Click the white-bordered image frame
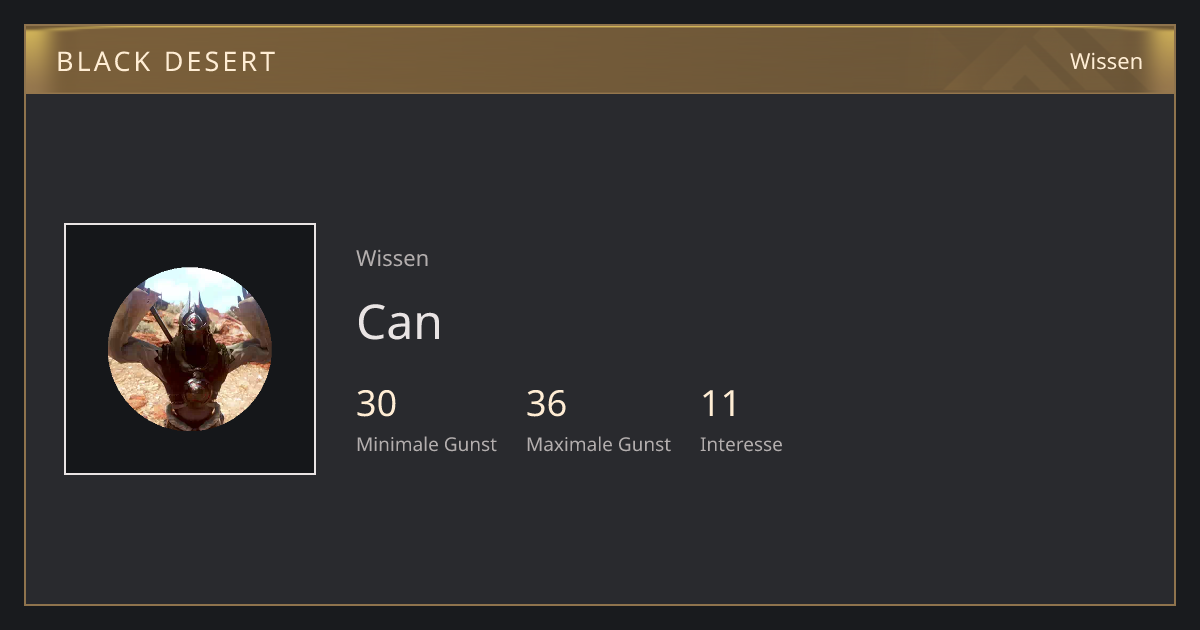1200x630 pixels. (190, 349)
